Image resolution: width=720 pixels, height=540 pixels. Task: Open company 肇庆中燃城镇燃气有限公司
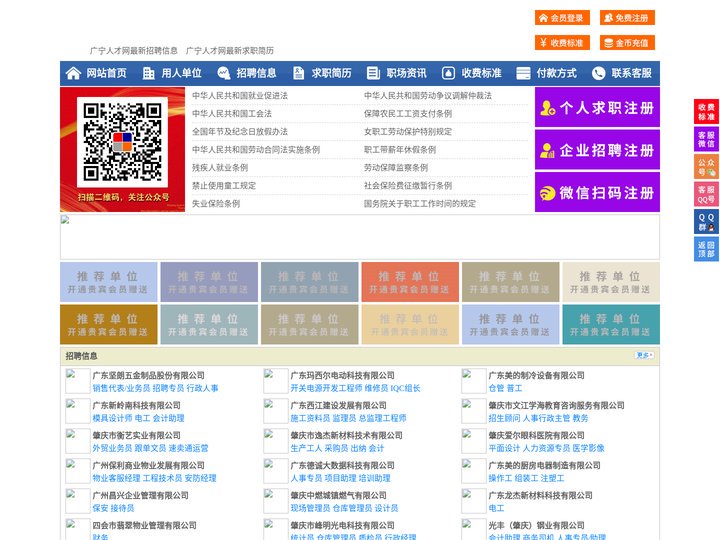(x=338, y=495)
